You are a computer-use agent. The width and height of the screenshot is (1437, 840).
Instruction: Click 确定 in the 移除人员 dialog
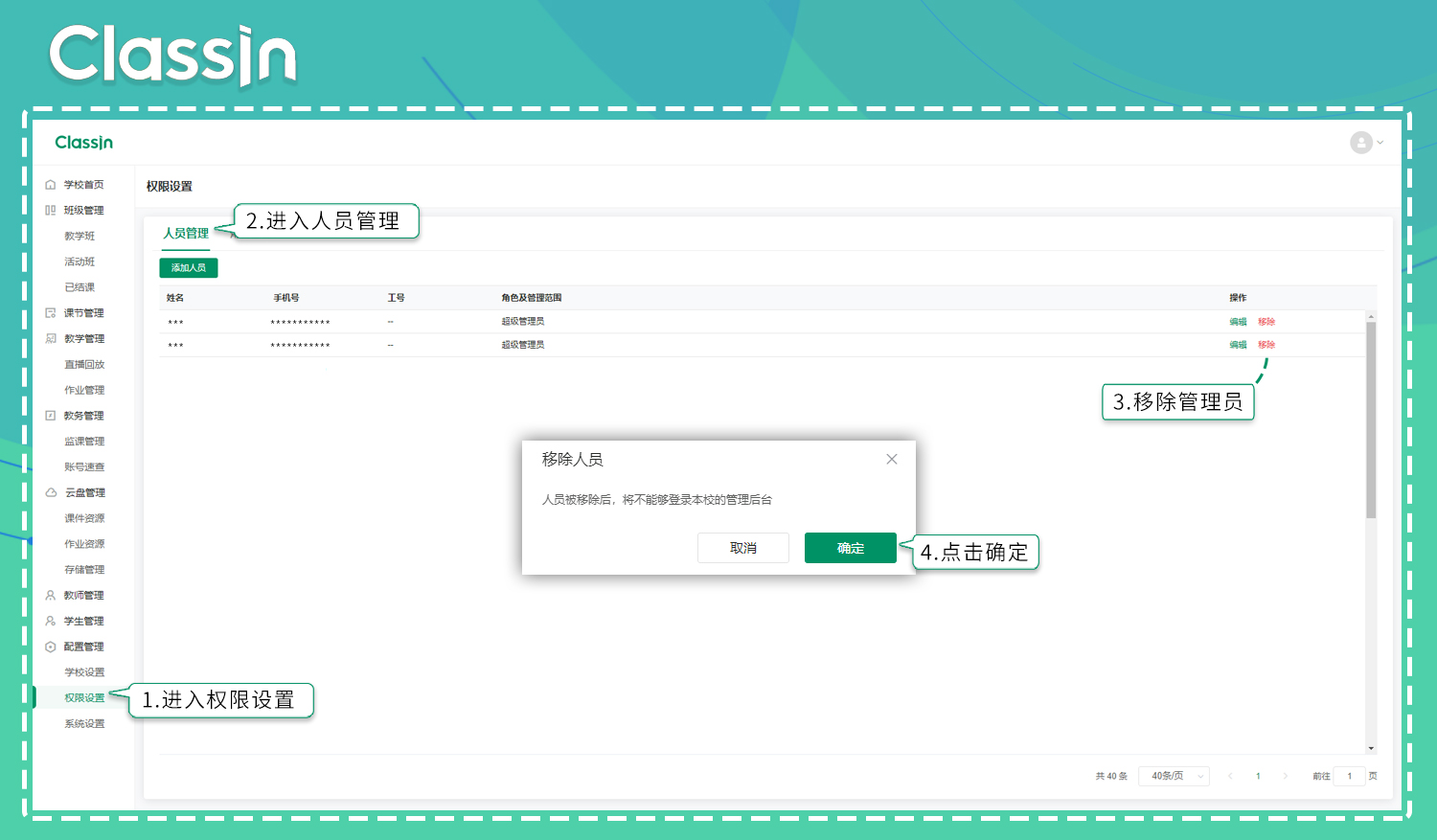tap(851, 548)
